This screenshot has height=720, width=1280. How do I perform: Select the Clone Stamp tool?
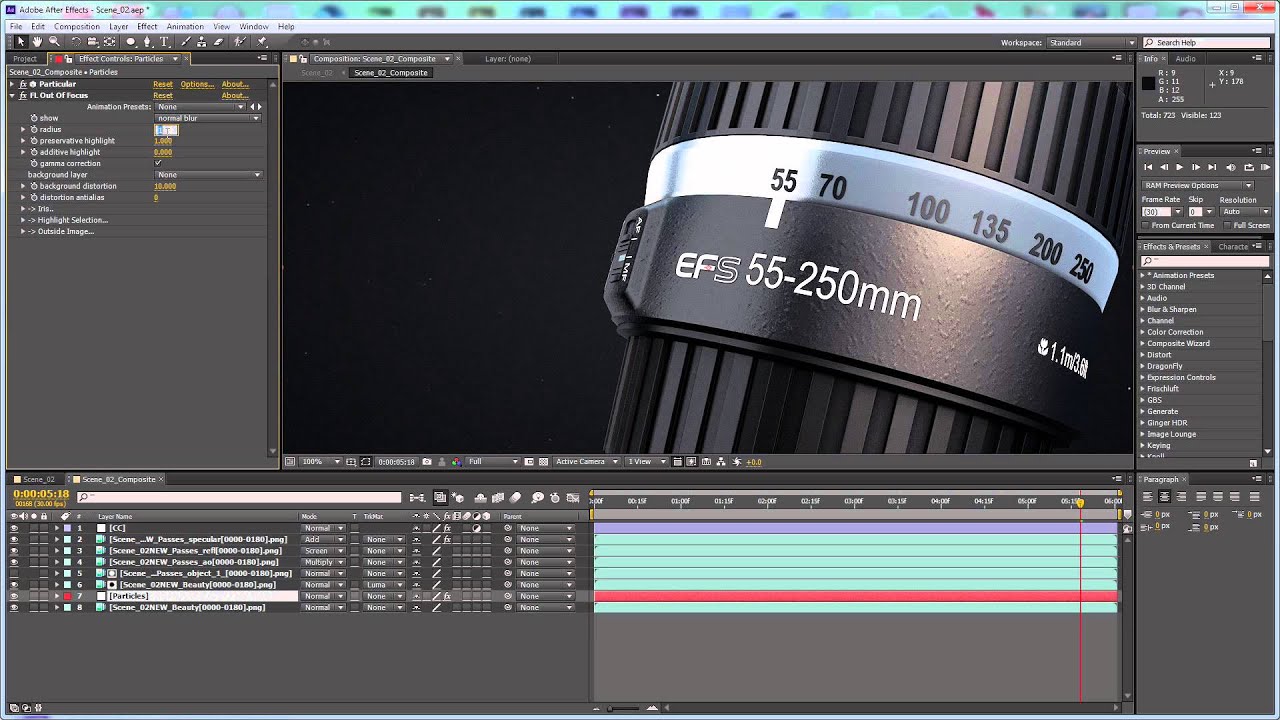pyautogui.click(x=201, y=42)
